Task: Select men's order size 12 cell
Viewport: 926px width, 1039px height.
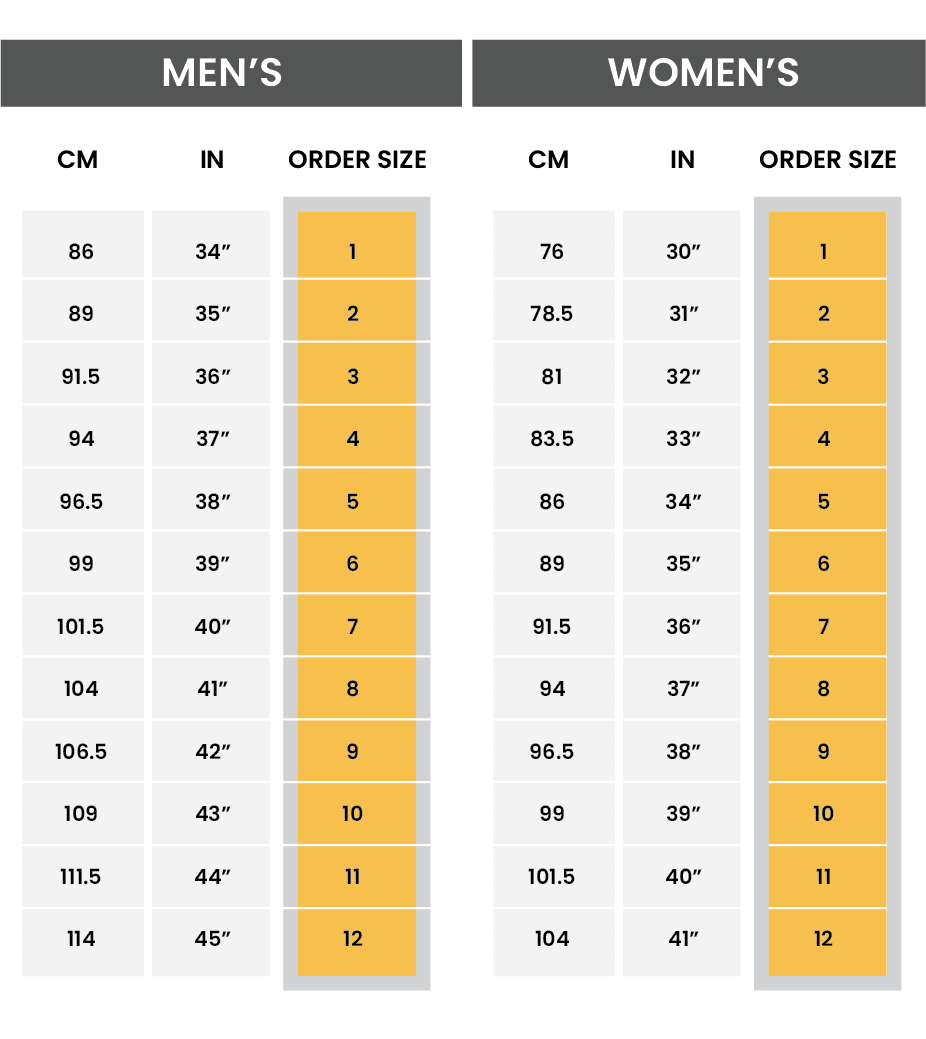Action: click(357, 942)
